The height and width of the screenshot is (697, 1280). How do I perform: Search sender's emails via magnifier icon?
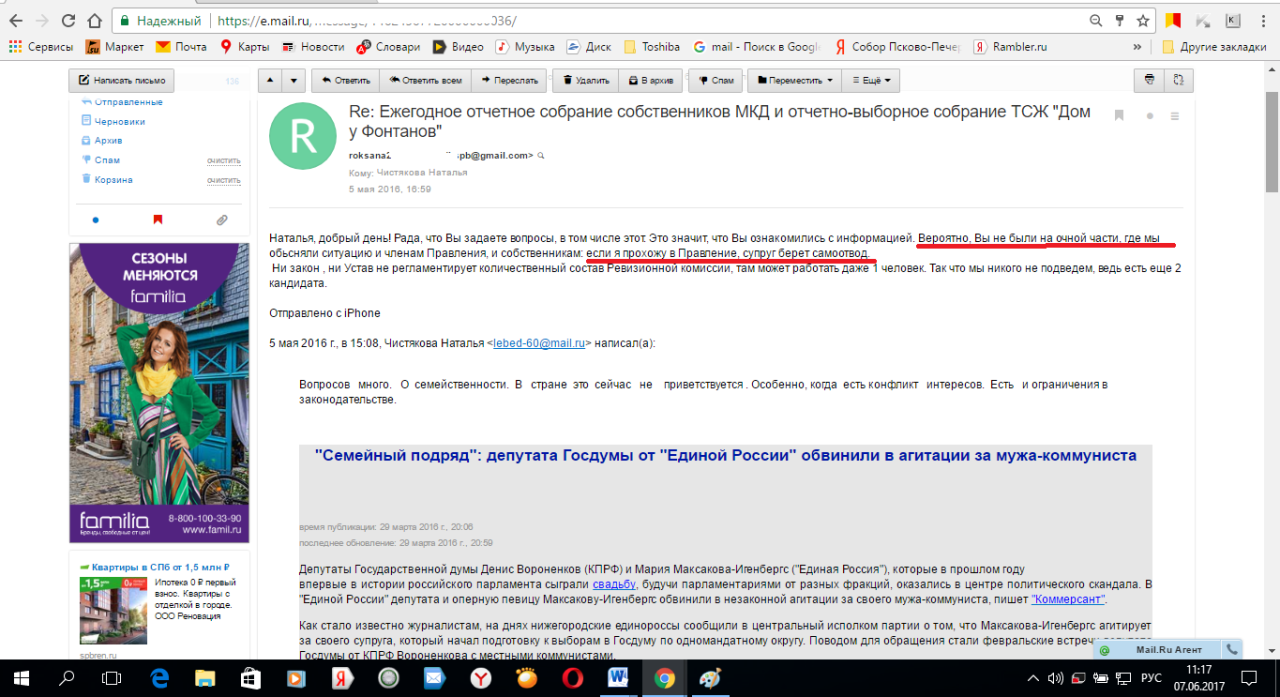541,156
